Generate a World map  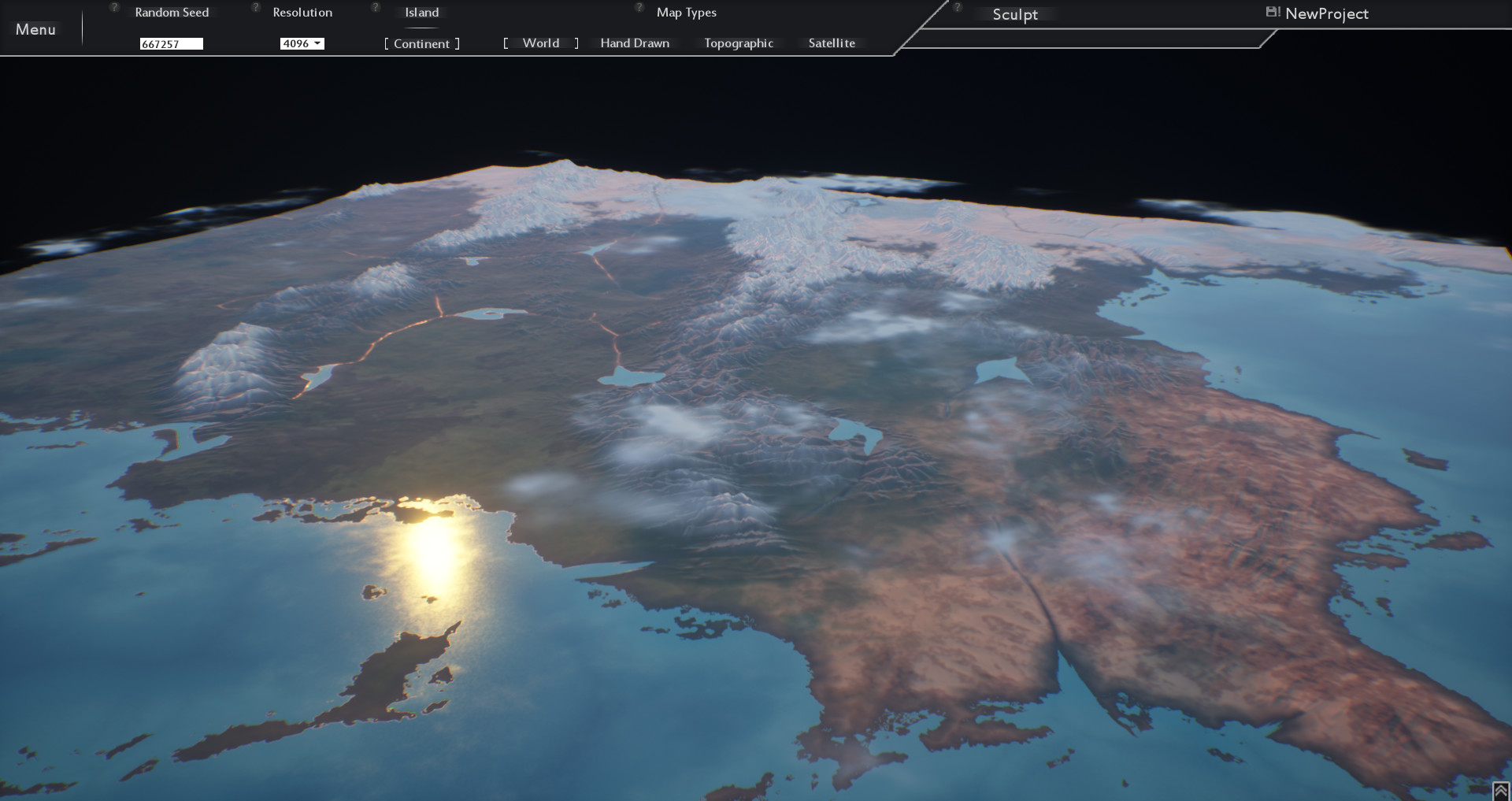540,43
